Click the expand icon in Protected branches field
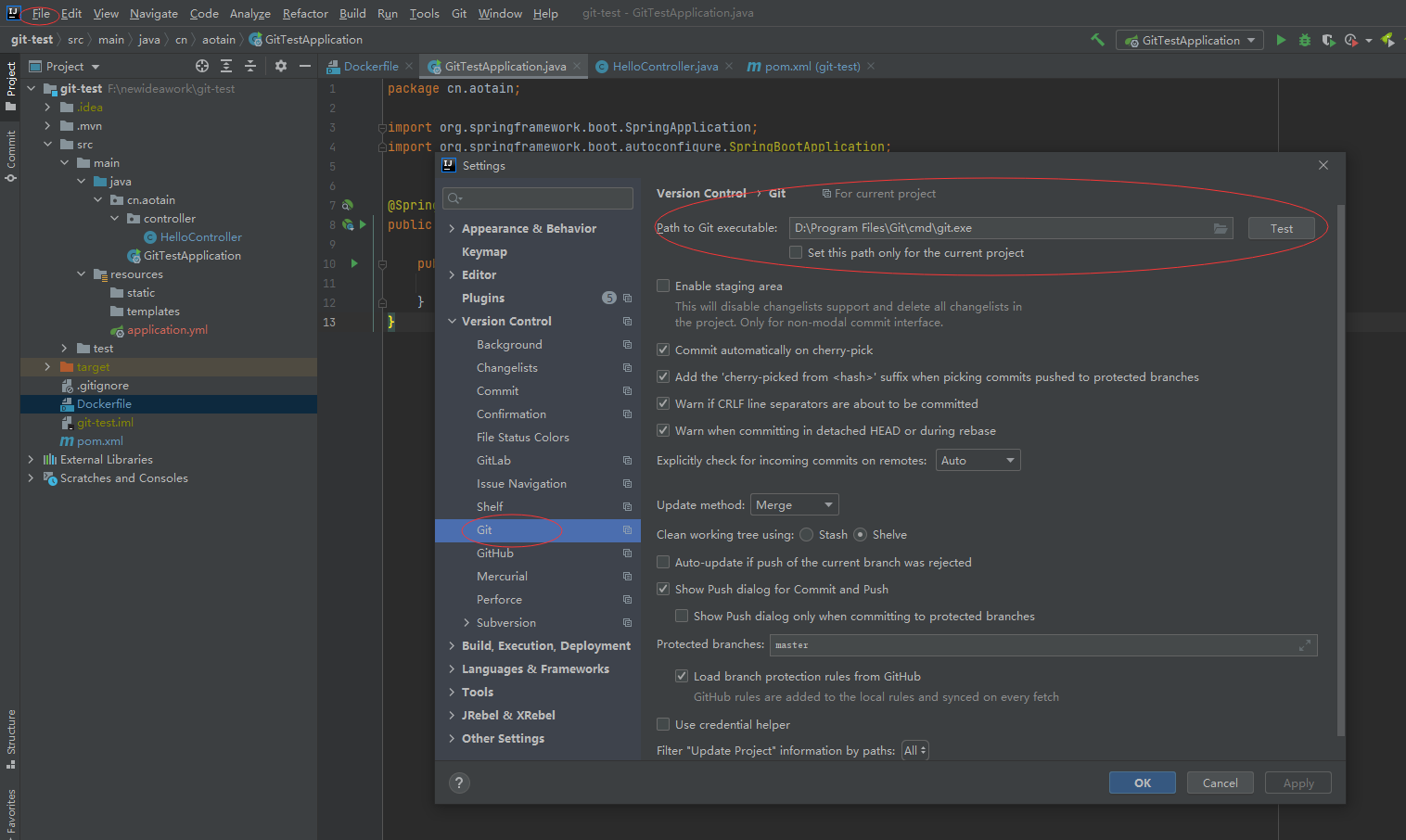 pos(1305,645)
